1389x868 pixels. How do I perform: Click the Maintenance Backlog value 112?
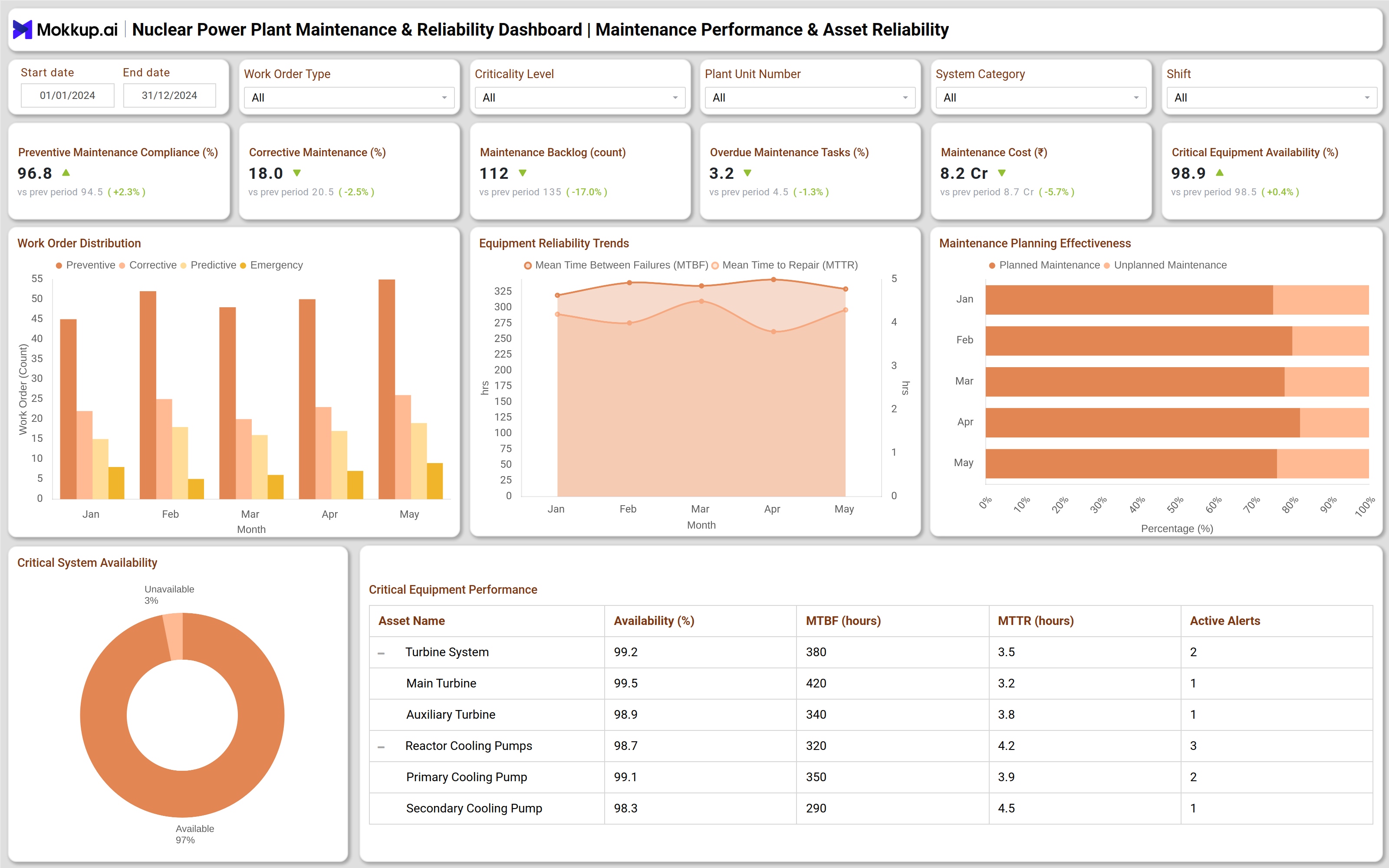(x=494, y=173)
